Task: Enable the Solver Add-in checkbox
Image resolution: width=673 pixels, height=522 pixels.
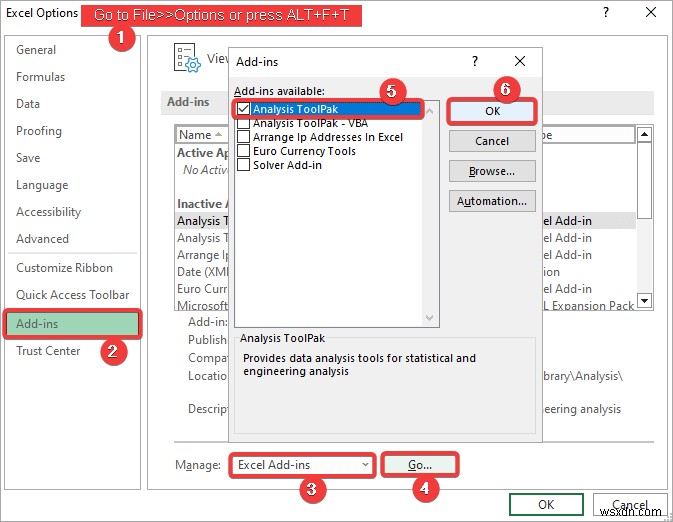Action: [x=243, y=165]
